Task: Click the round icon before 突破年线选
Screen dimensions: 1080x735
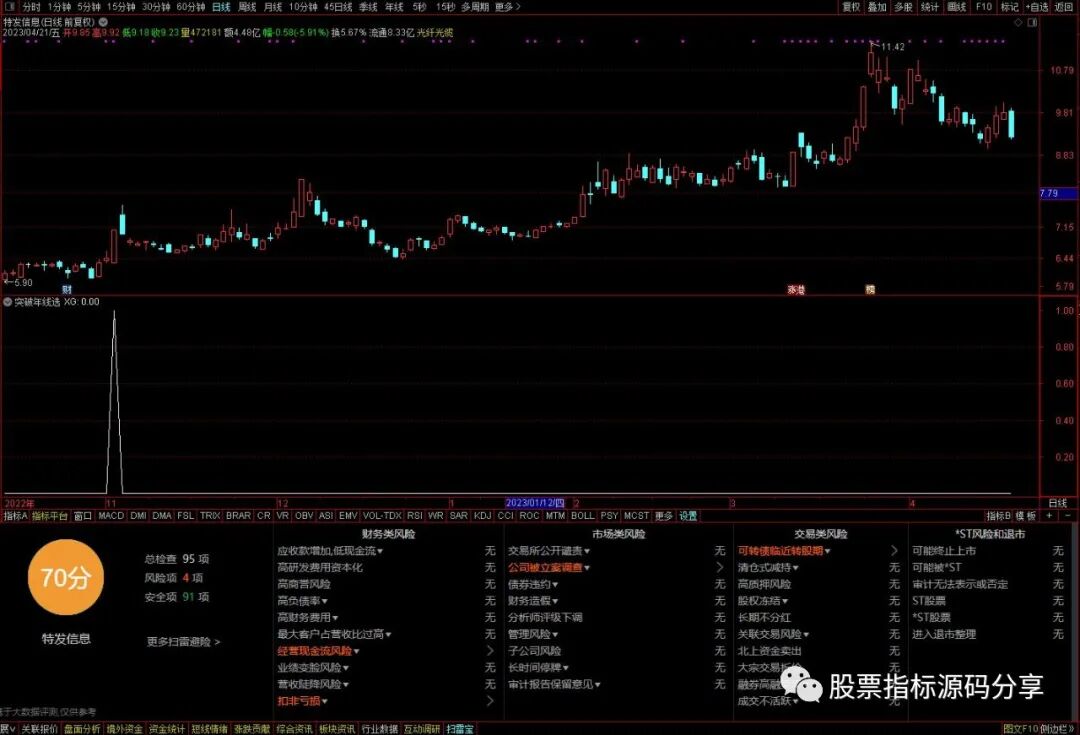Action: [8, 302]
